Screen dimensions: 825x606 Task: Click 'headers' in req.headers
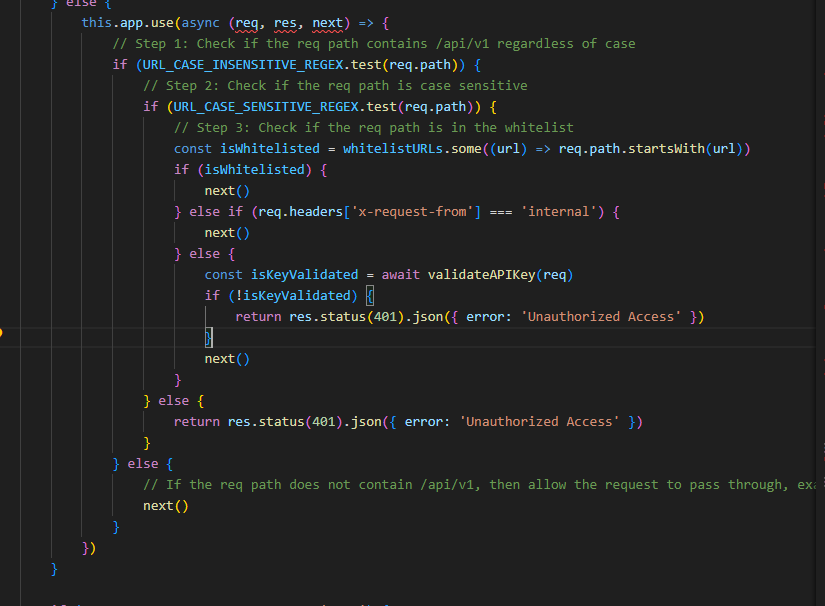[316, 212]
